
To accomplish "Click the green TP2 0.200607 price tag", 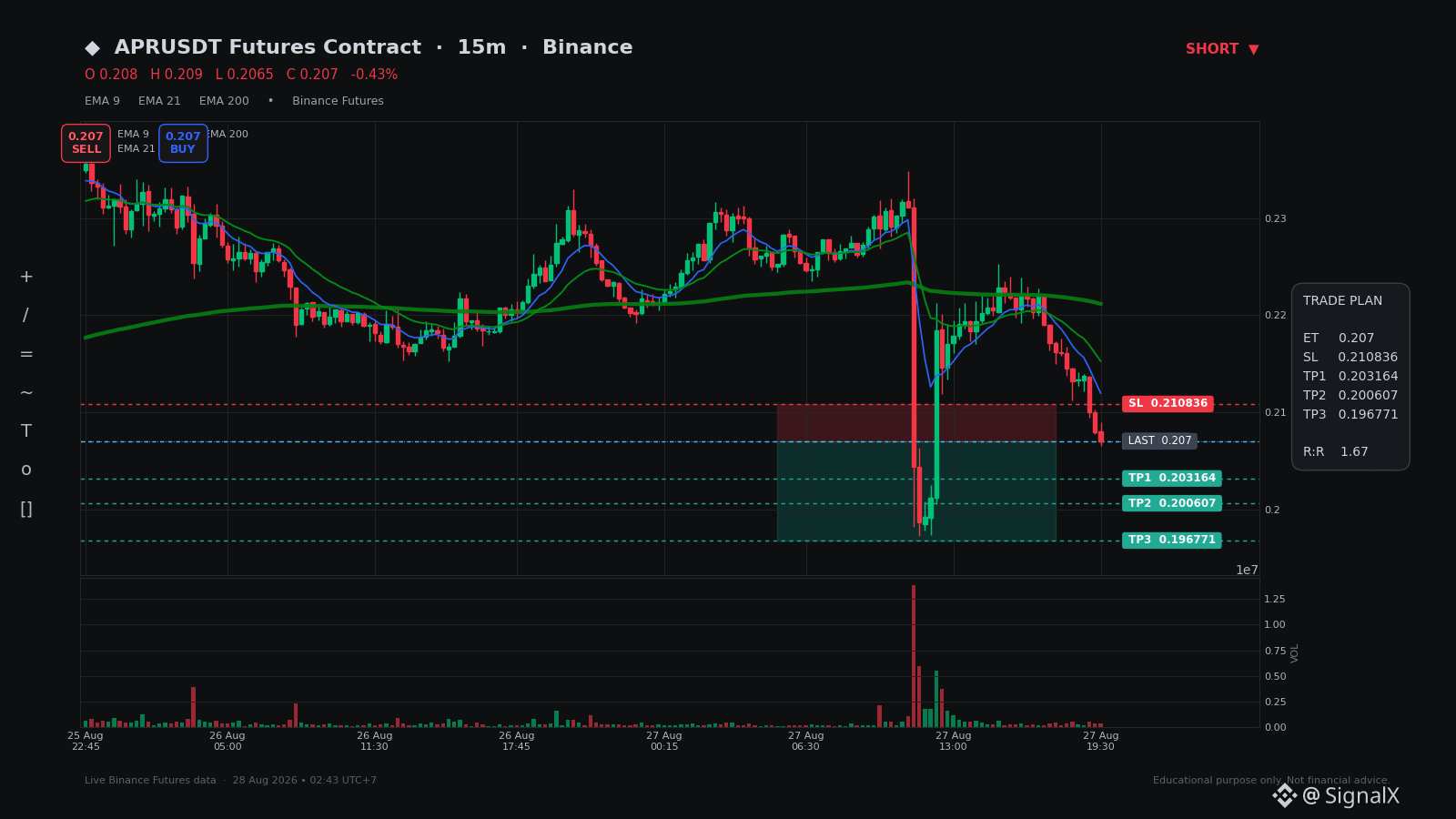I will (x=1172, y=503).
